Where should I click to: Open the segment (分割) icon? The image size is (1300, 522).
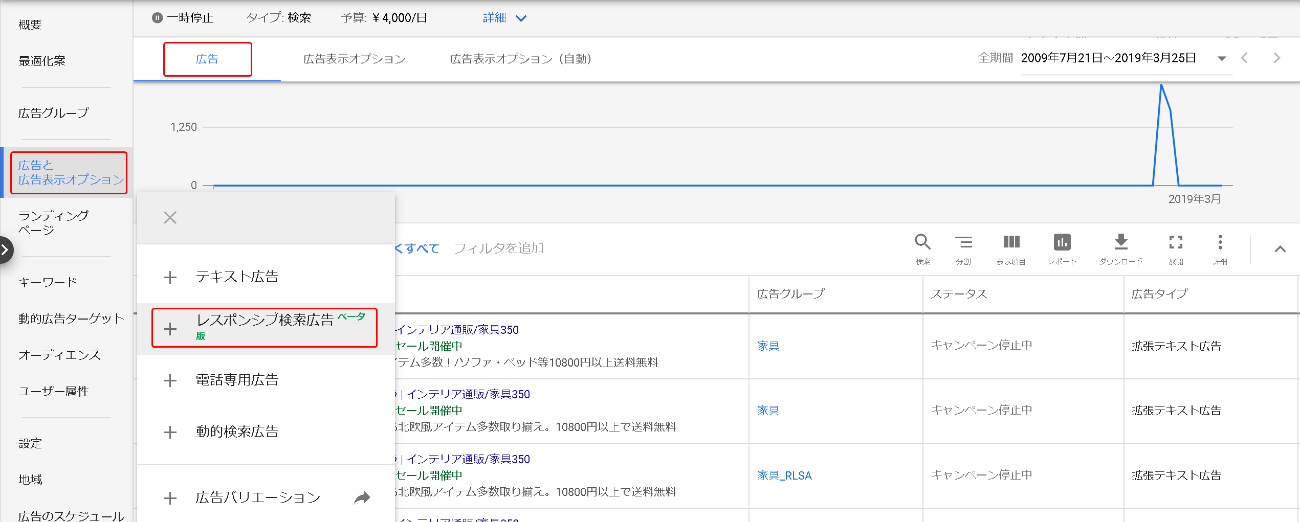[963, 242]
